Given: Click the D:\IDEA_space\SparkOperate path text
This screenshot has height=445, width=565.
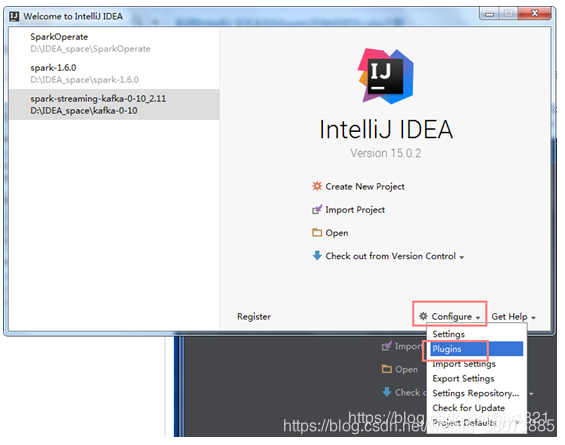Looking at the screenshot, I should click(x=90, y=49).
